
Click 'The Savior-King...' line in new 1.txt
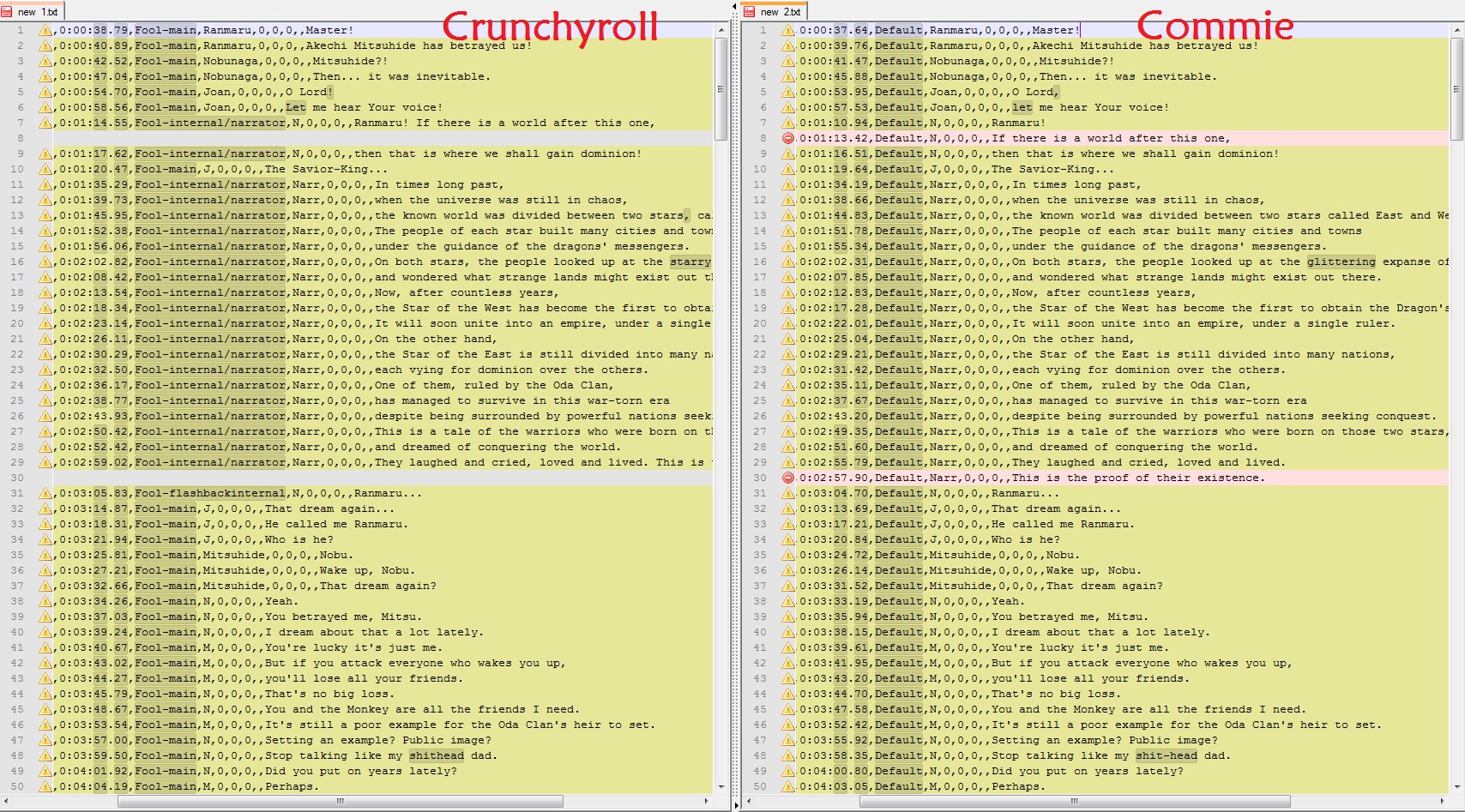[x=327, y=169]
